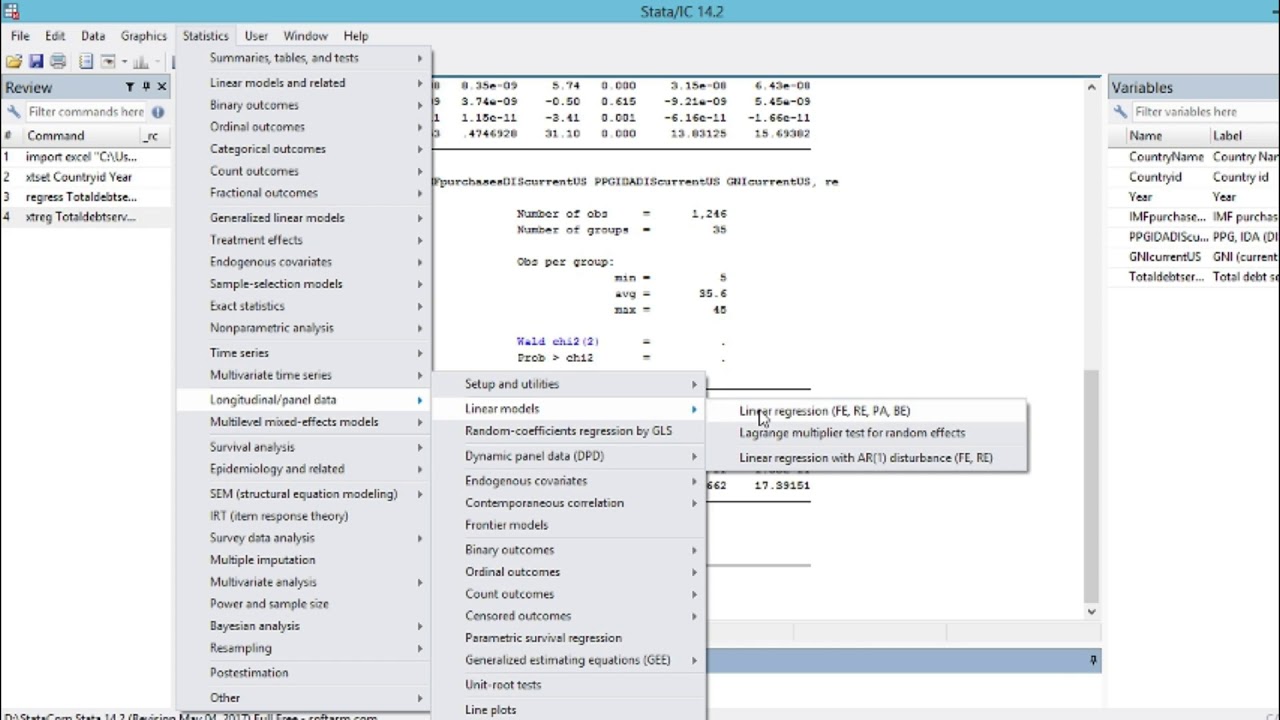Screen dimensions: 1280x720
Task: Open the Graphics menu
Action: click(x=144, y=36)
